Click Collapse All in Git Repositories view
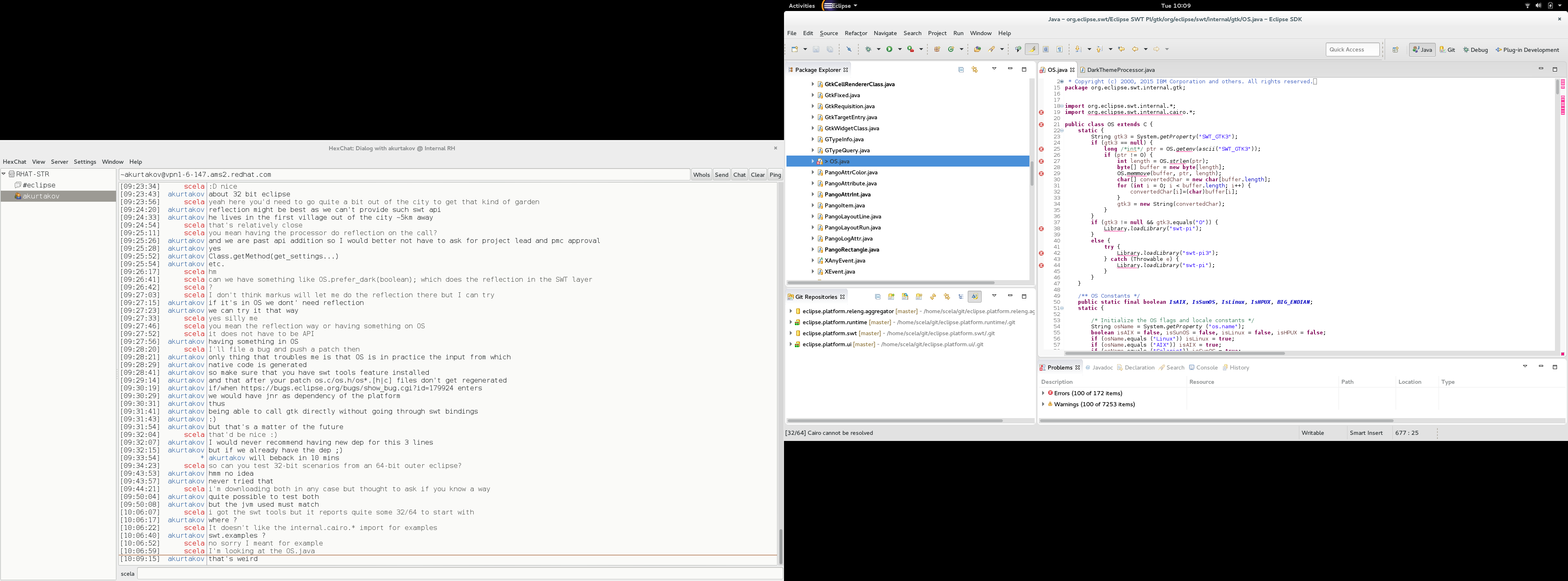The height and width of the screenshot is (581, 1568). [878, 297]
